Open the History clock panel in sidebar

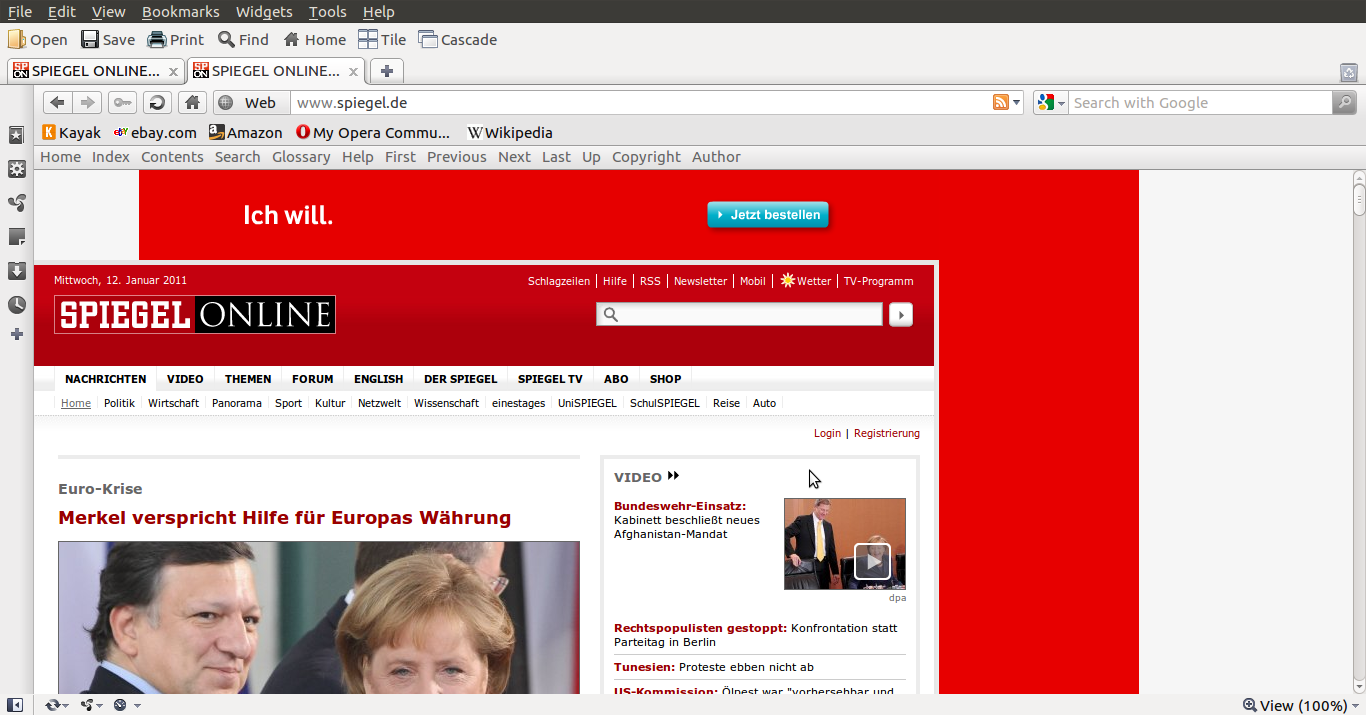click(16, 305)
